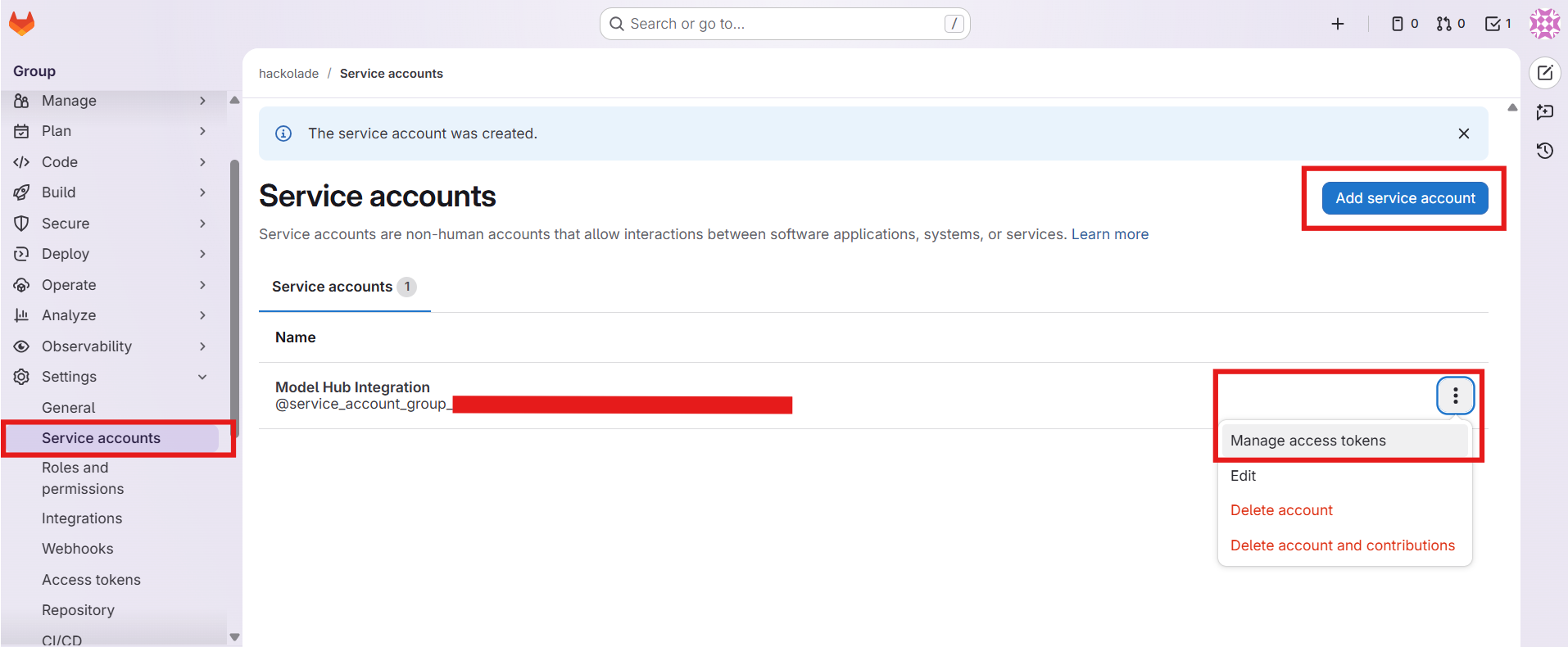Expand the Code section chevron
1568x647 pixels.
pyautogui.click(x=202, y=162)
